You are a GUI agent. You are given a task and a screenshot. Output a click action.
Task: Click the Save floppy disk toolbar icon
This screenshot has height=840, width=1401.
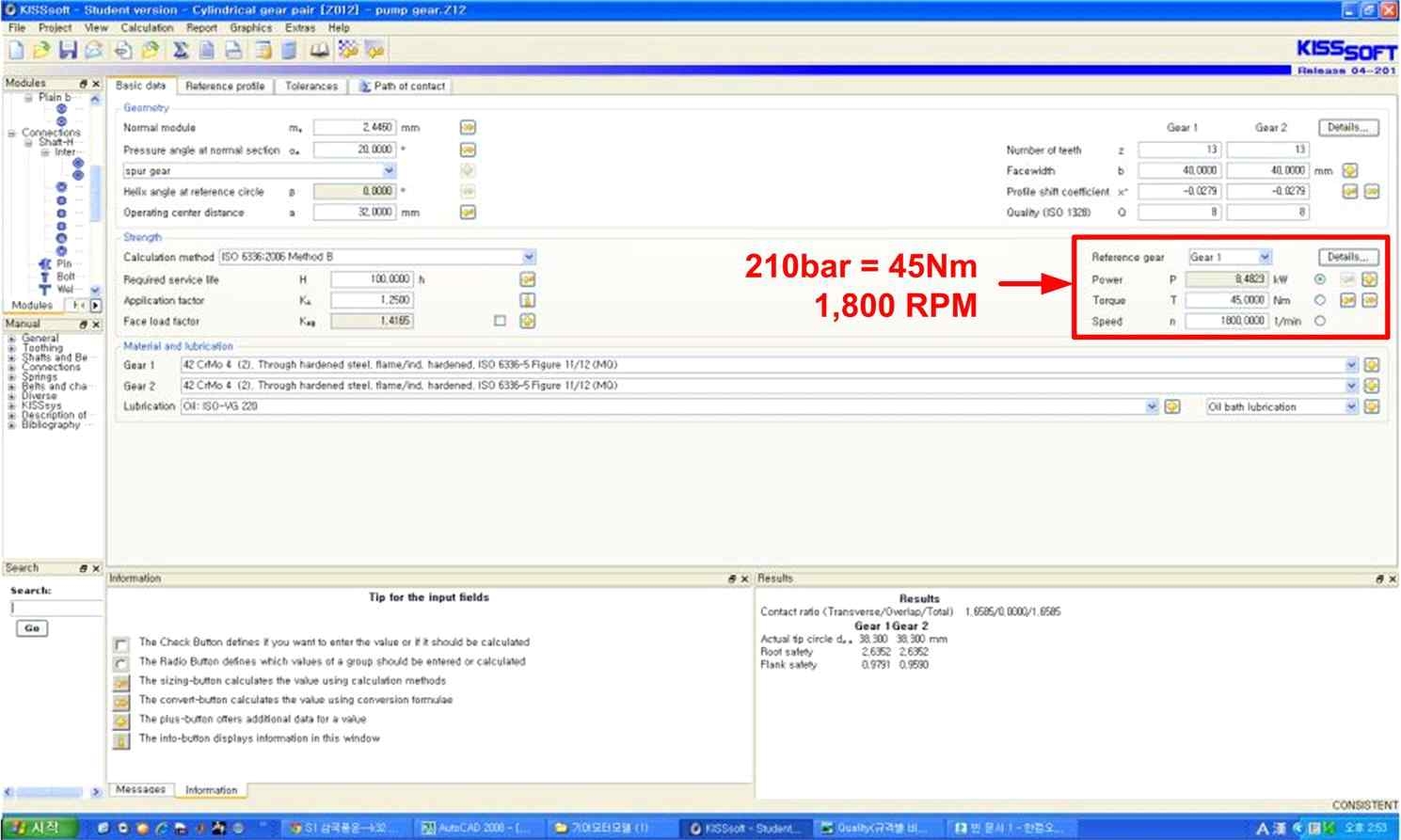(68, 50)
